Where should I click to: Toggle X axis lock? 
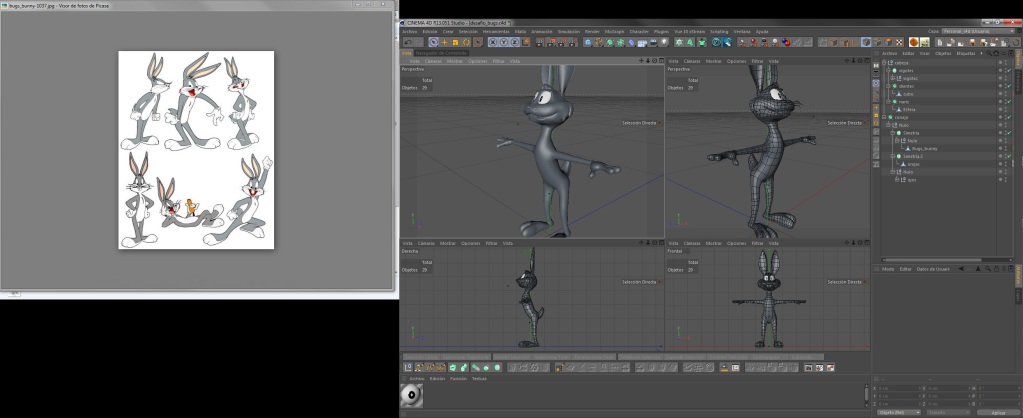coord(493,42)
